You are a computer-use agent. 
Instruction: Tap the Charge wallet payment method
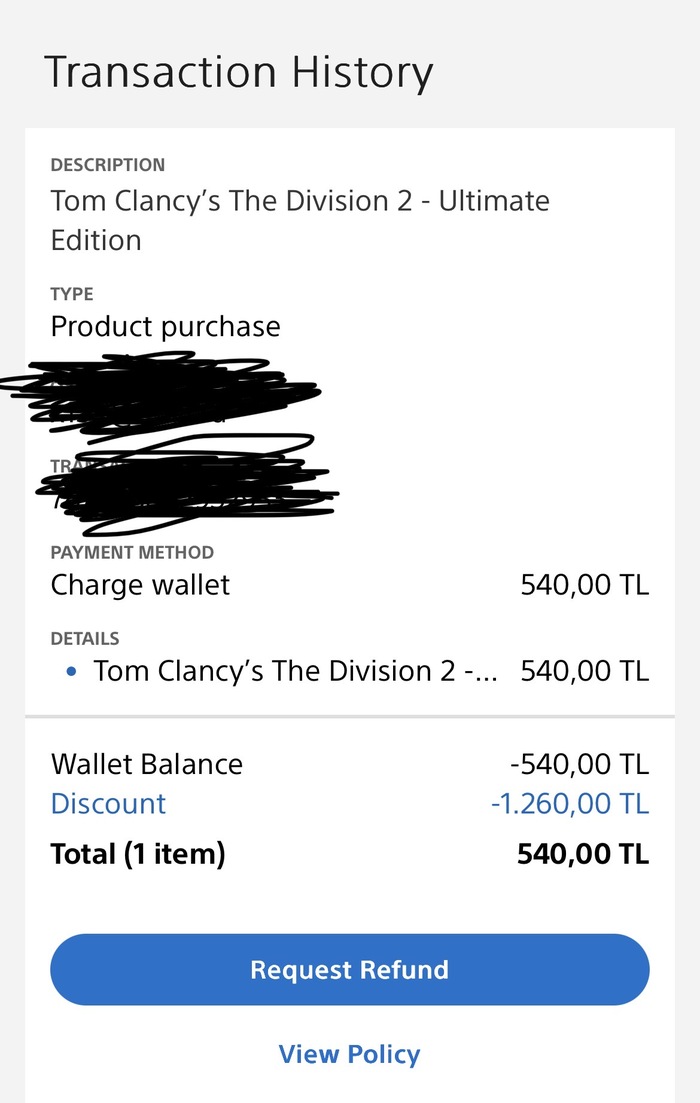click(140, 585)
